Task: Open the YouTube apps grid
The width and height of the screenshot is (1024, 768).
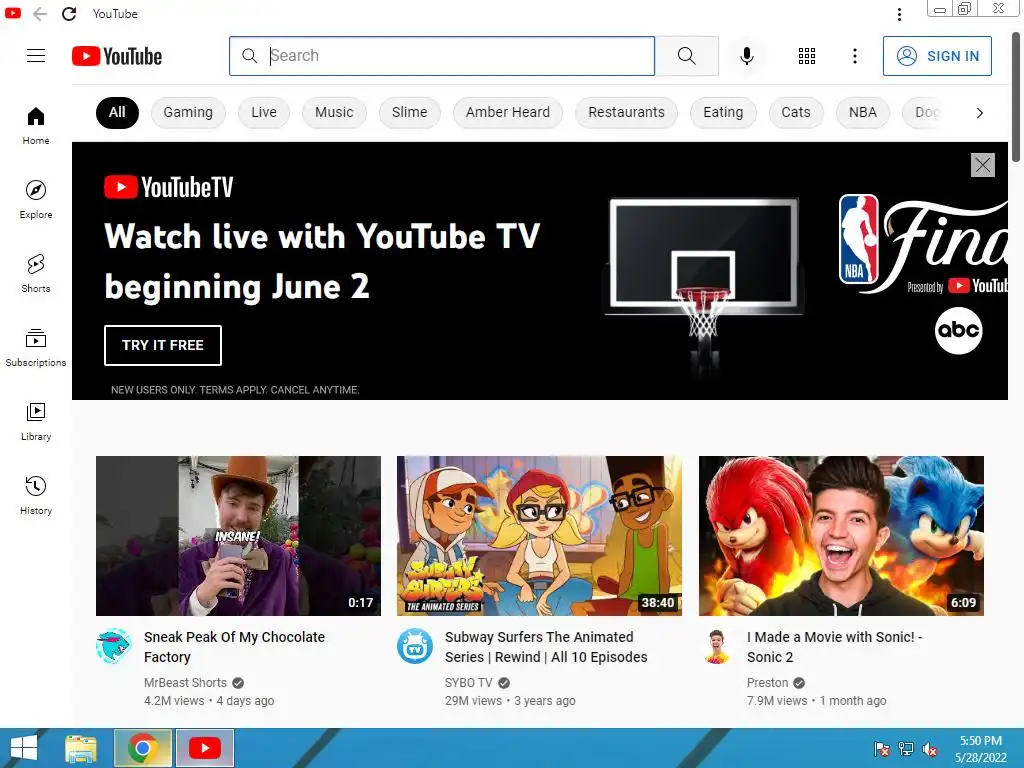Action: 807,56
